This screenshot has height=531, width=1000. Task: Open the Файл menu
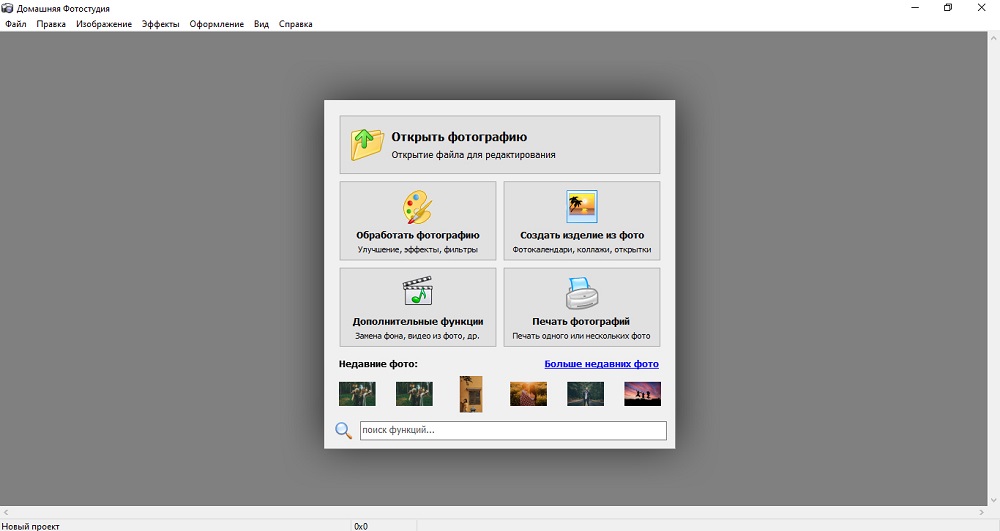tap(15, 24)
